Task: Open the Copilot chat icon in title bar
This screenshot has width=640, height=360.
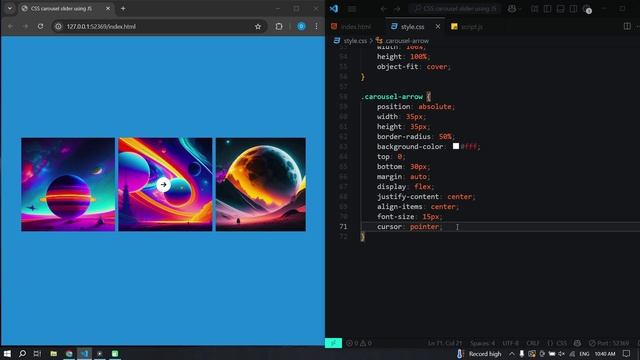Action: (x=511, y=9)
